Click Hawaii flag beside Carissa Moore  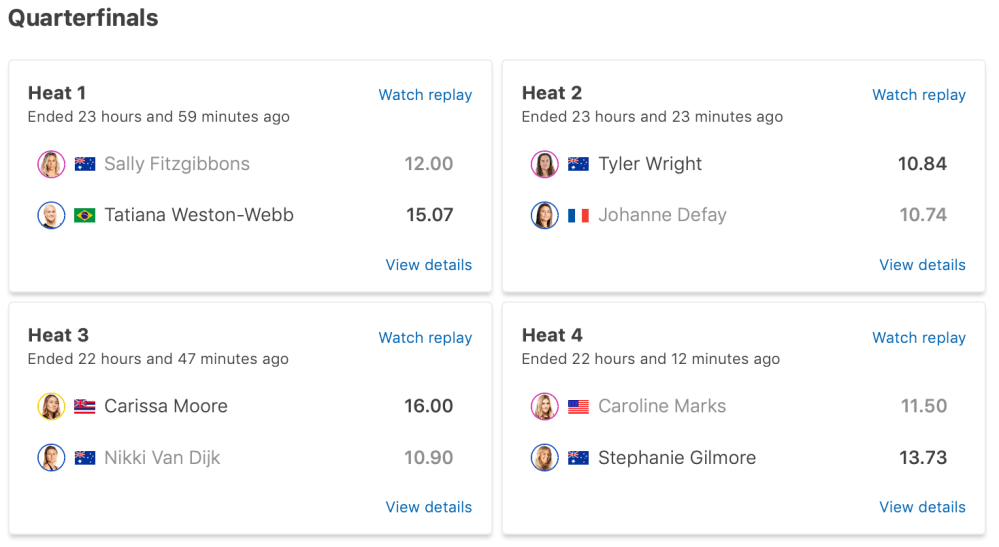[85, 406]
